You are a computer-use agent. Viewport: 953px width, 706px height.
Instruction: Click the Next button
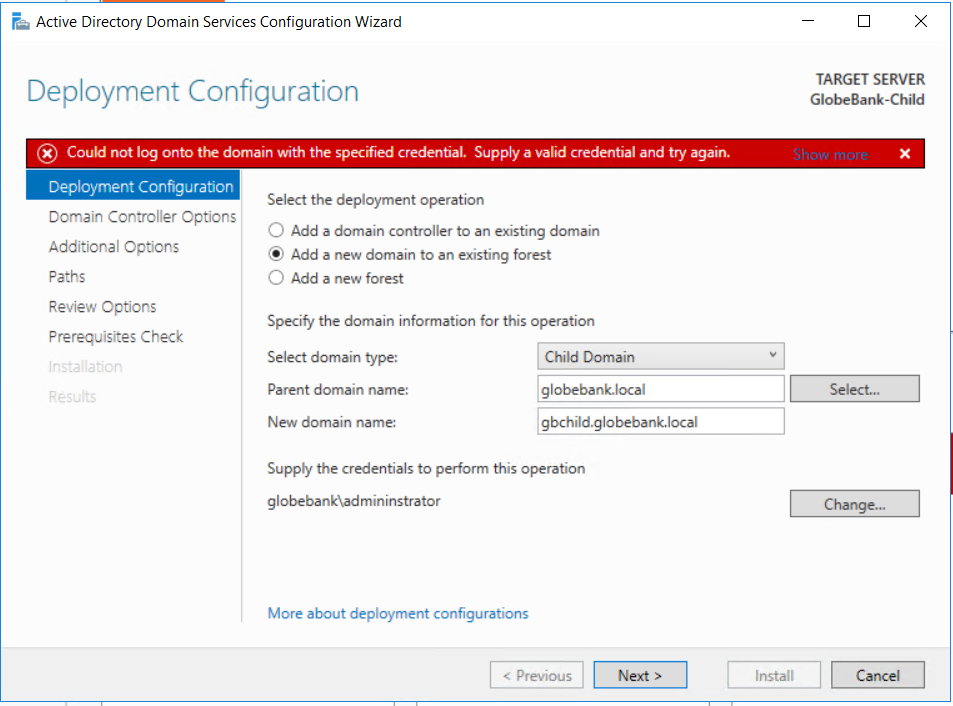640,675
